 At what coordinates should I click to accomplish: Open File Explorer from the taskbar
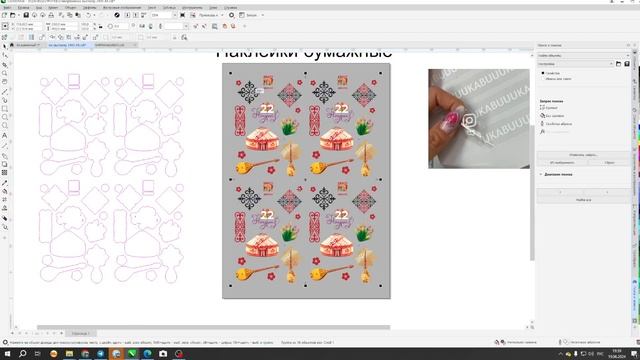click(69, 354)
